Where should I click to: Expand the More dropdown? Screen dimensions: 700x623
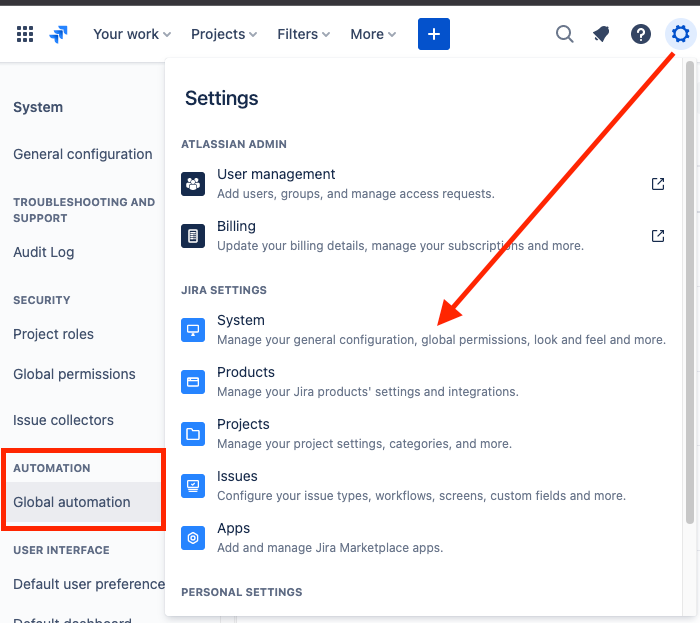click(x=373, y=34)
